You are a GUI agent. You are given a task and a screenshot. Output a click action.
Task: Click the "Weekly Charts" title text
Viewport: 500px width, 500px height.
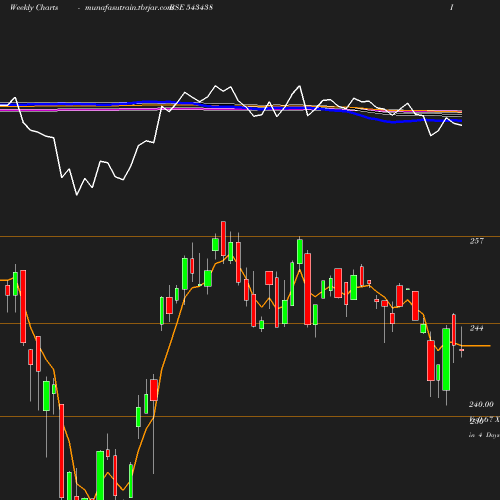tap(34, 8)
